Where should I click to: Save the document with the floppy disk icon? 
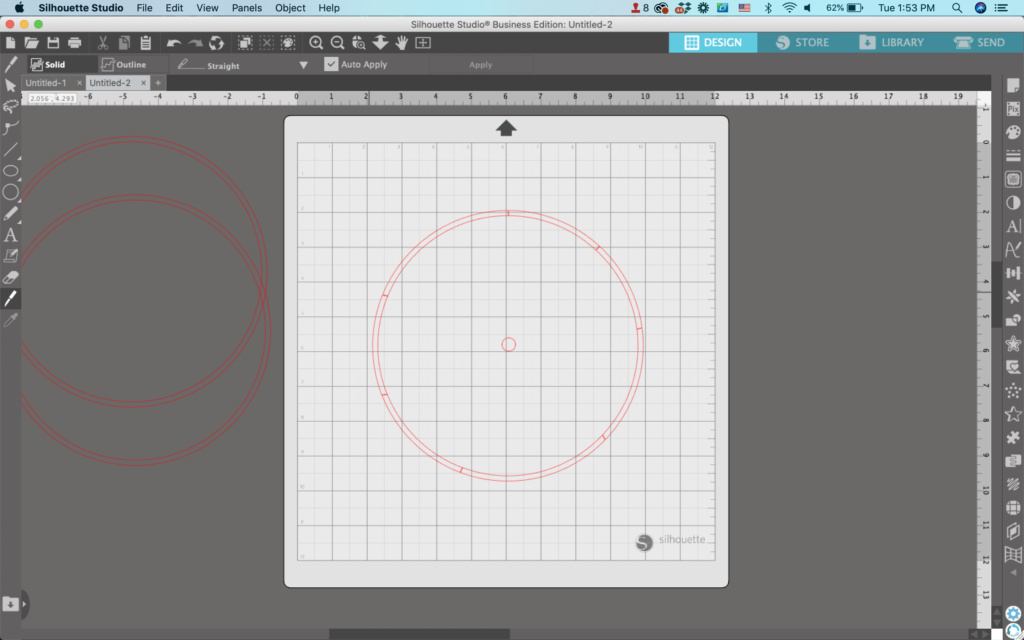click(53, 43)
